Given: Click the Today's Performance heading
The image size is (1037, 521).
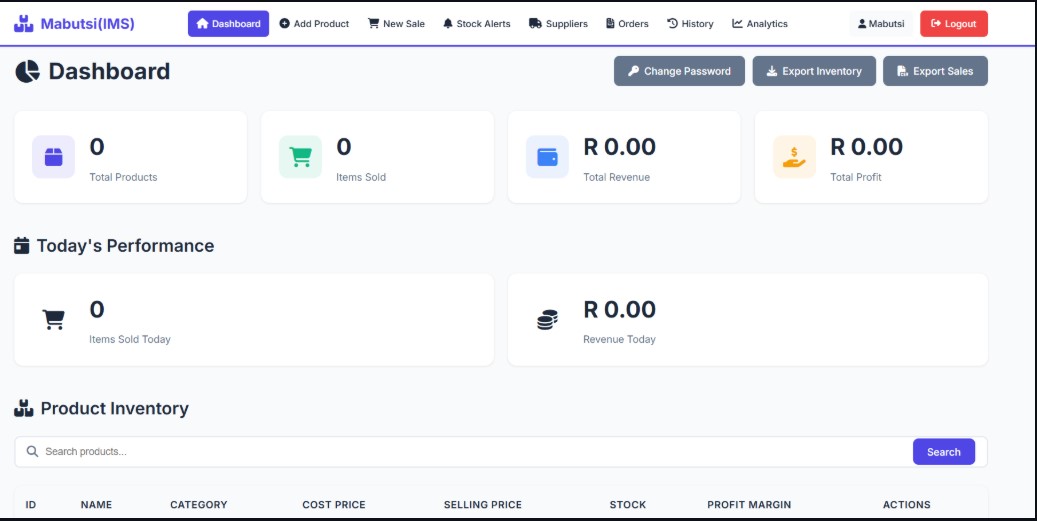Looking at the screenshot, I should pyautogui.click(x=125, y=246).
